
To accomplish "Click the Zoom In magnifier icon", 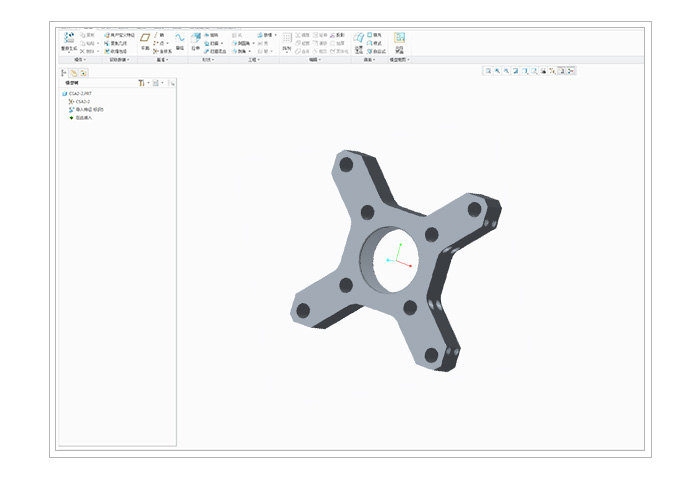I will [497, 71].
